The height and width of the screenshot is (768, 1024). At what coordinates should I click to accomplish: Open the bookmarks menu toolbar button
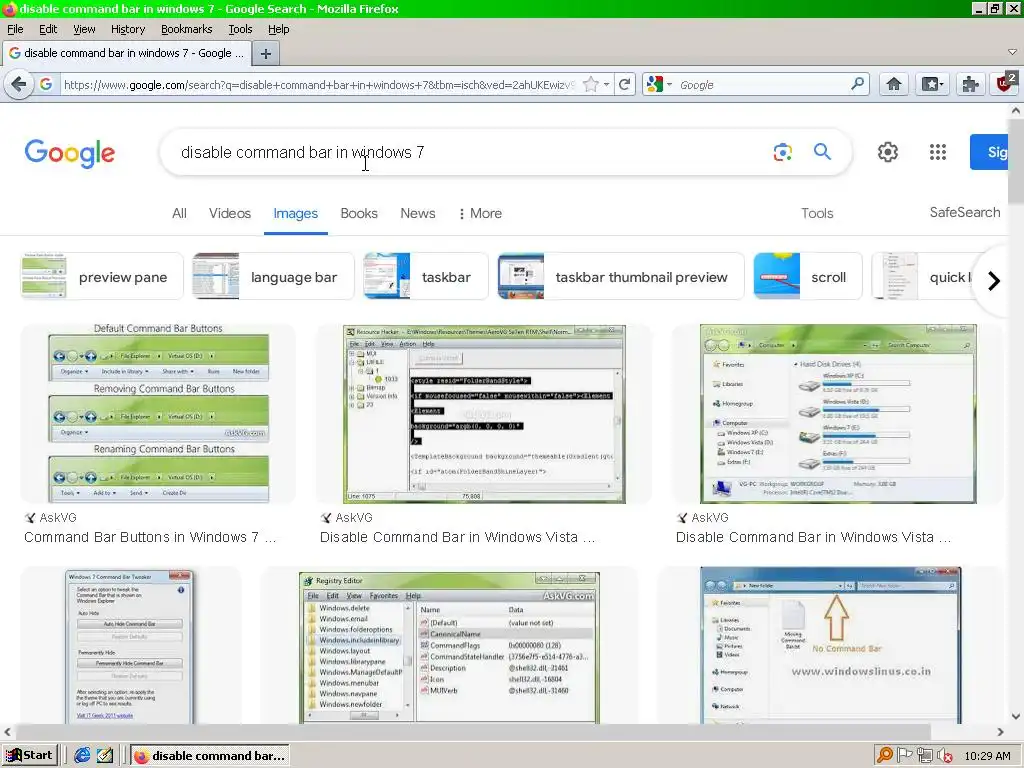click(932, 84)
